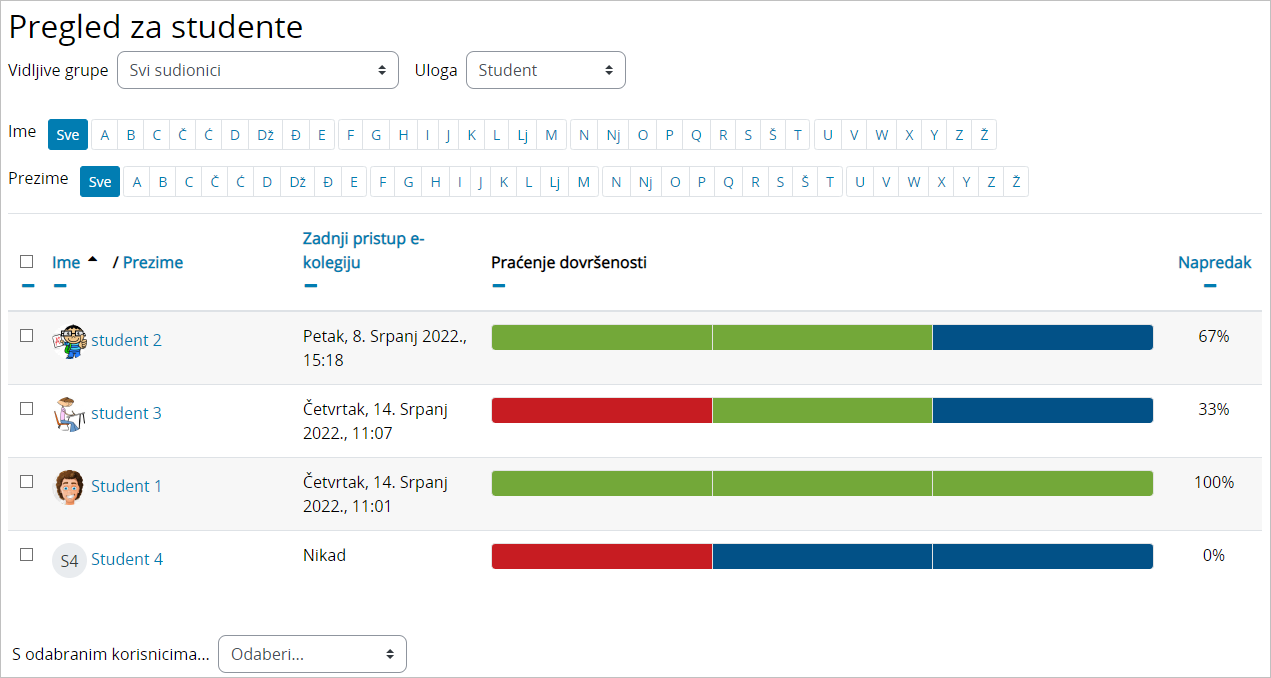Select the Student 4 row checkbox

pyautogui.click(x=27, y=555)
